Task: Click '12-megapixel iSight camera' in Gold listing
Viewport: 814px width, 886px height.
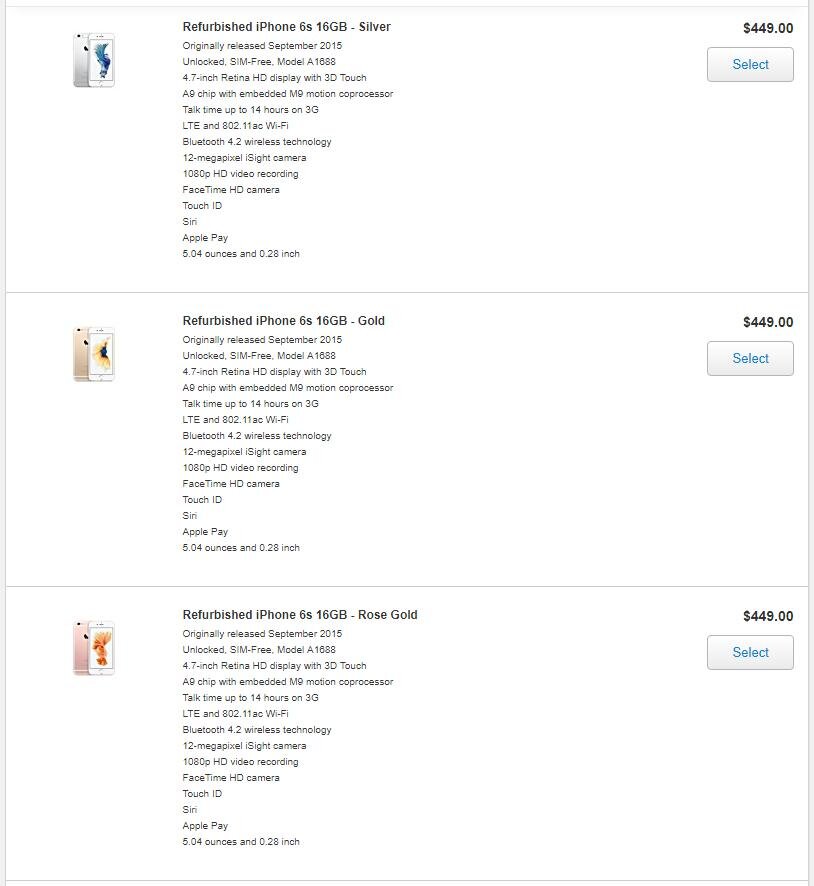Action: 244,452
